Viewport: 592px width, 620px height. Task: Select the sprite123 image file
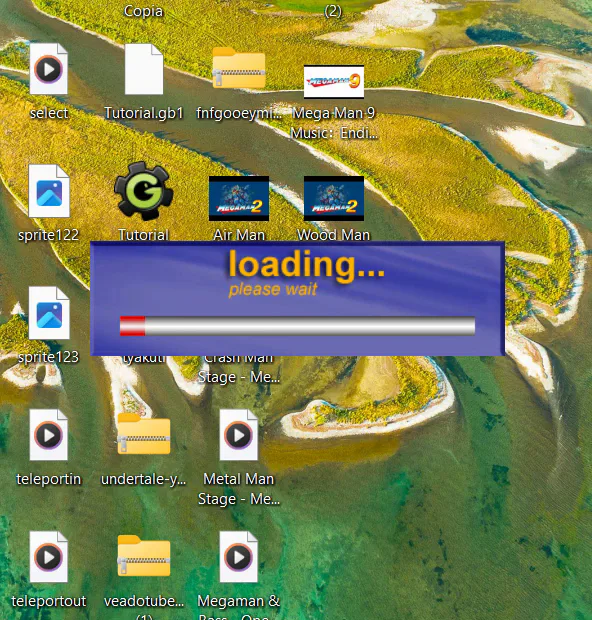point(49,313)
